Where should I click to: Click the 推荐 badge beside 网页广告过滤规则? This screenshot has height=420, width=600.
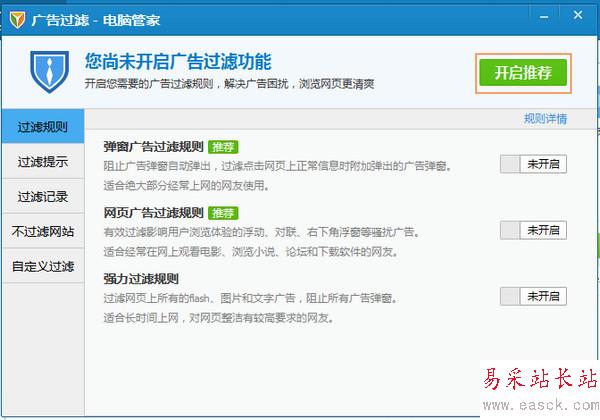coord(223,213)
